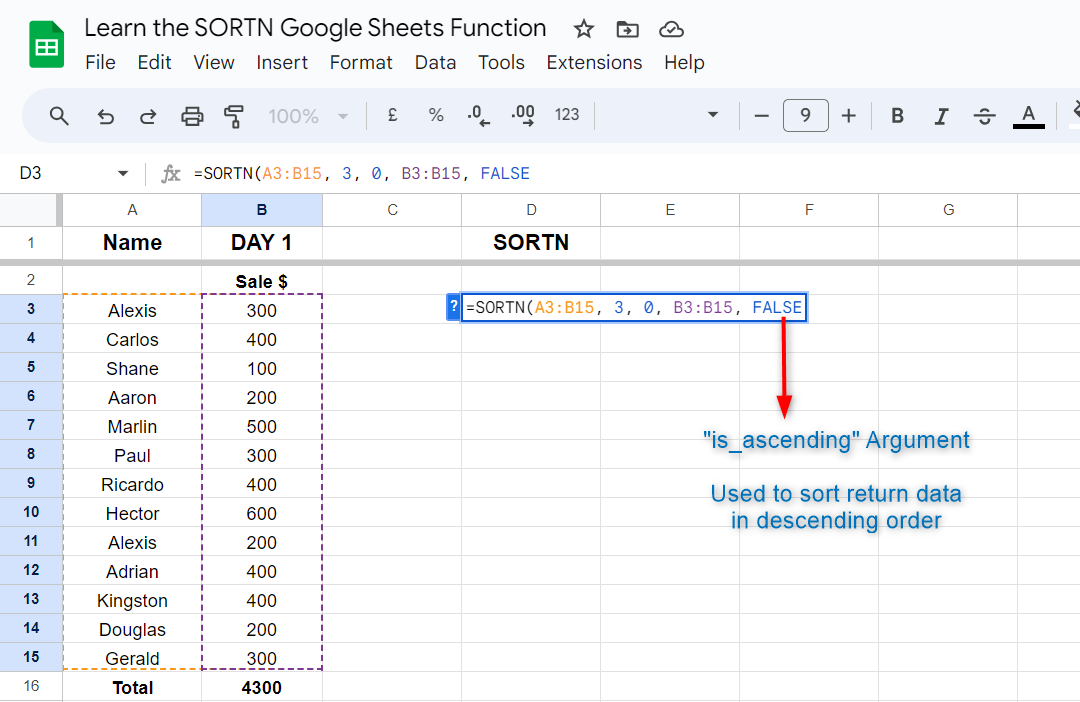Open the Insert menu
1080x702 pixels.
point(282,63)
